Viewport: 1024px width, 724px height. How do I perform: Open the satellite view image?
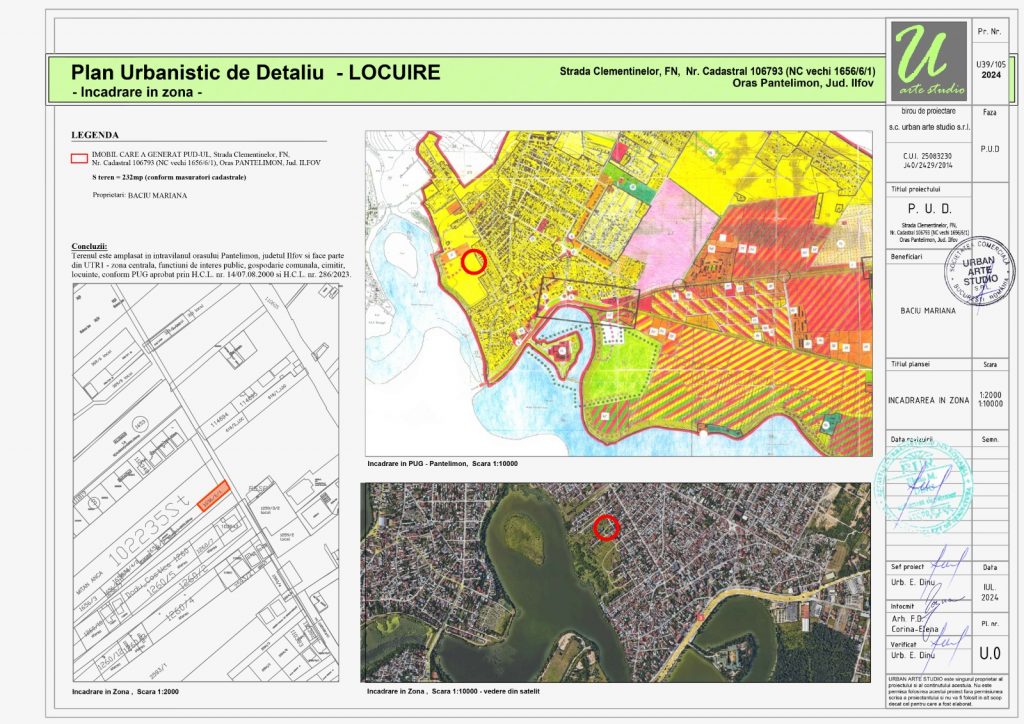point(616,582)
